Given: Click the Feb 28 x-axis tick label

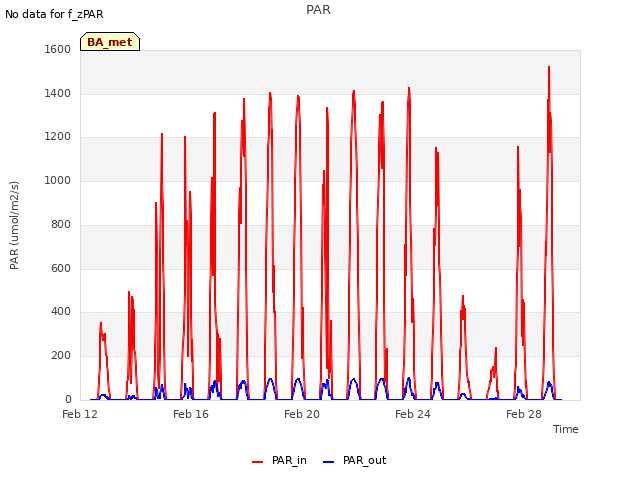Looking at the screenshot, I should 524,414.
